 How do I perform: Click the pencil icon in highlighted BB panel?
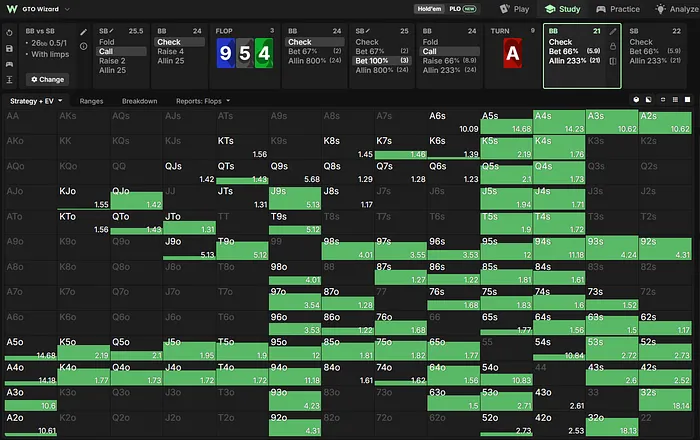tap(612, 31)
